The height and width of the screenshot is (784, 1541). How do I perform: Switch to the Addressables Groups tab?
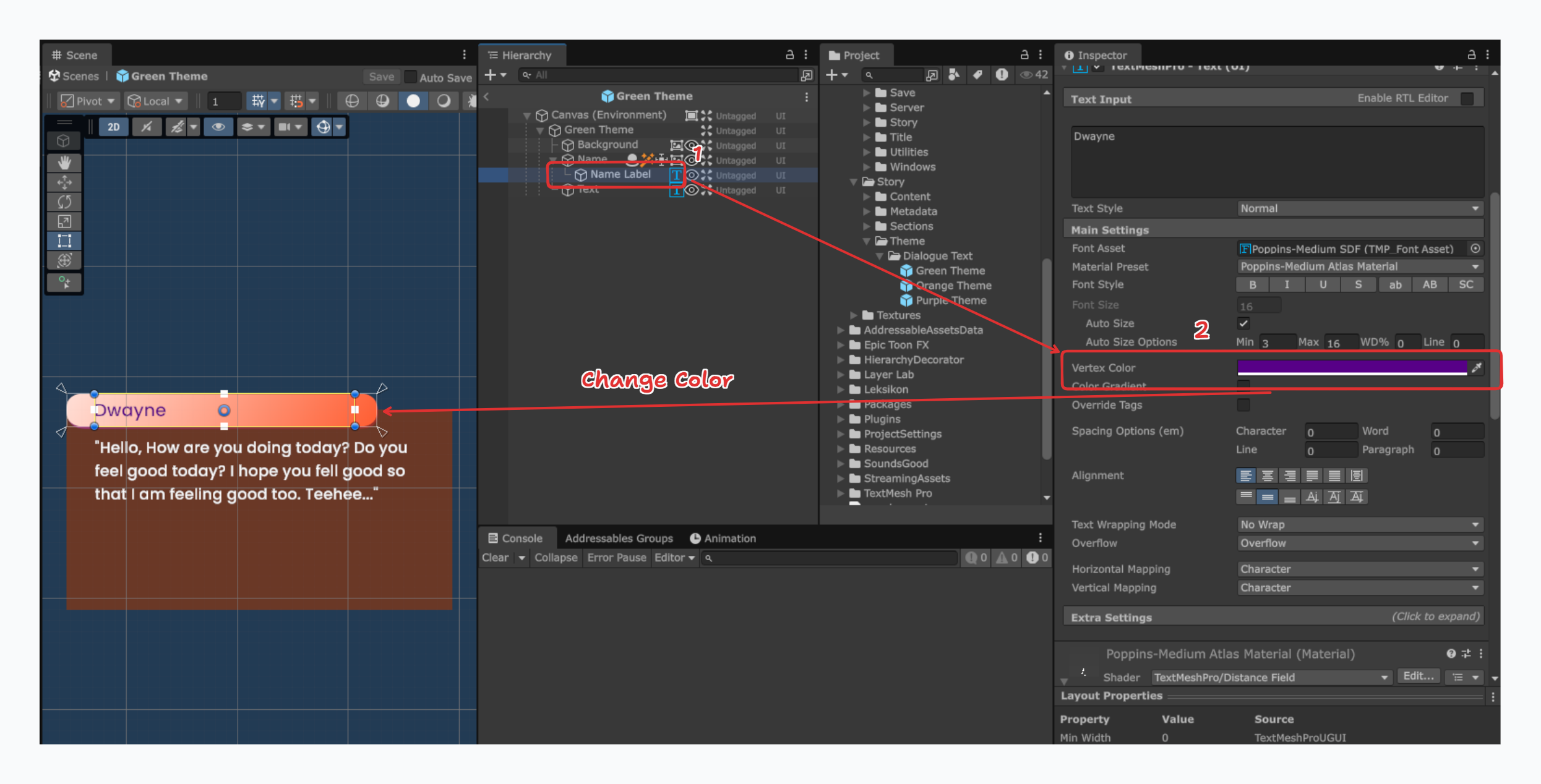(619, 538)
